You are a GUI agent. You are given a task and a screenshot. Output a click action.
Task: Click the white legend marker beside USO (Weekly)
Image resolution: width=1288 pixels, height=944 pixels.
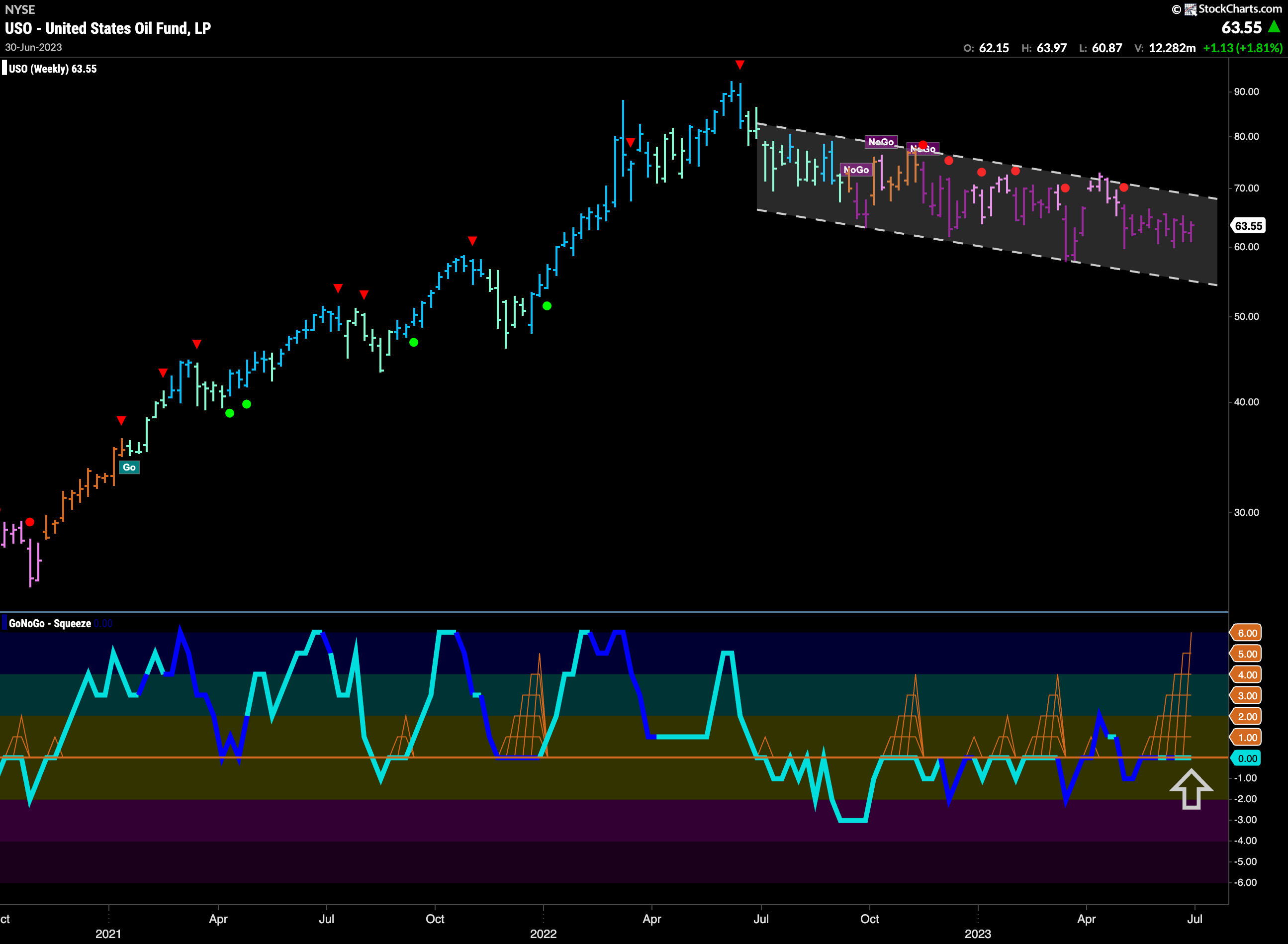4,69
